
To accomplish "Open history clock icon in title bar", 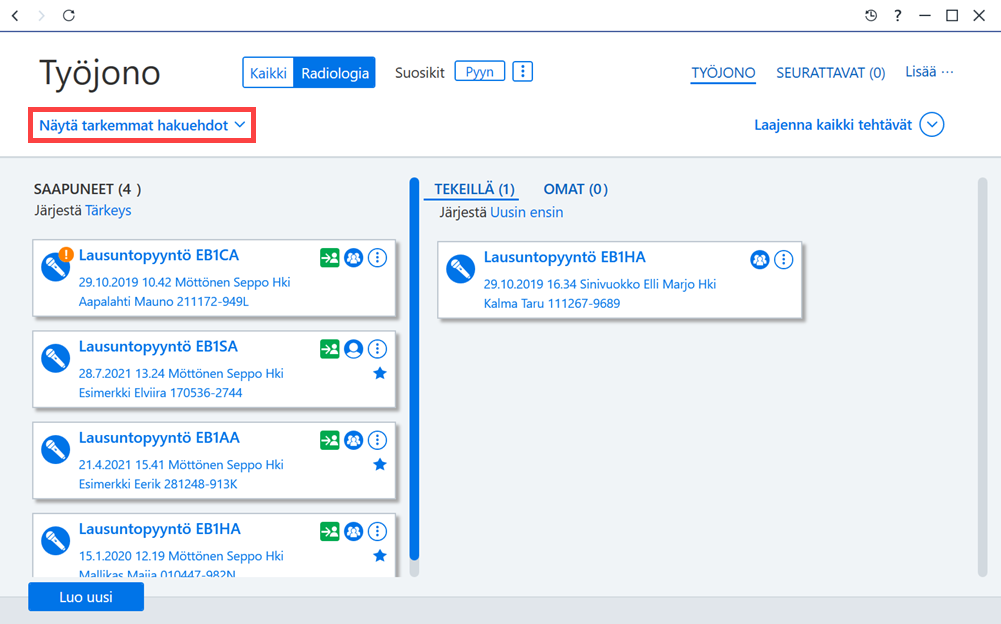I will (871, 15).
